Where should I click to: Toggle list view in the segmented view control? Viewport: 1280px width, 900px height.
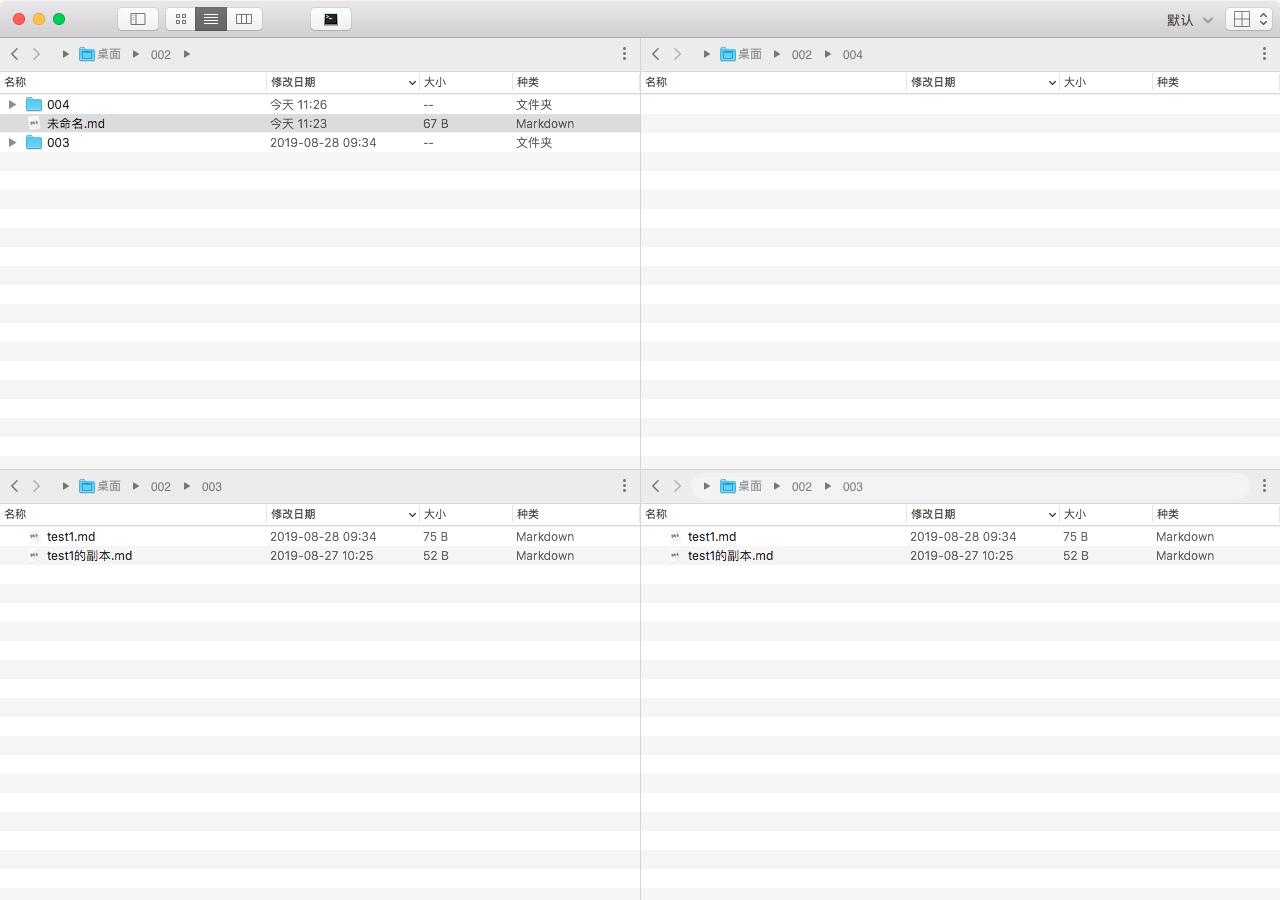(212, 18)
